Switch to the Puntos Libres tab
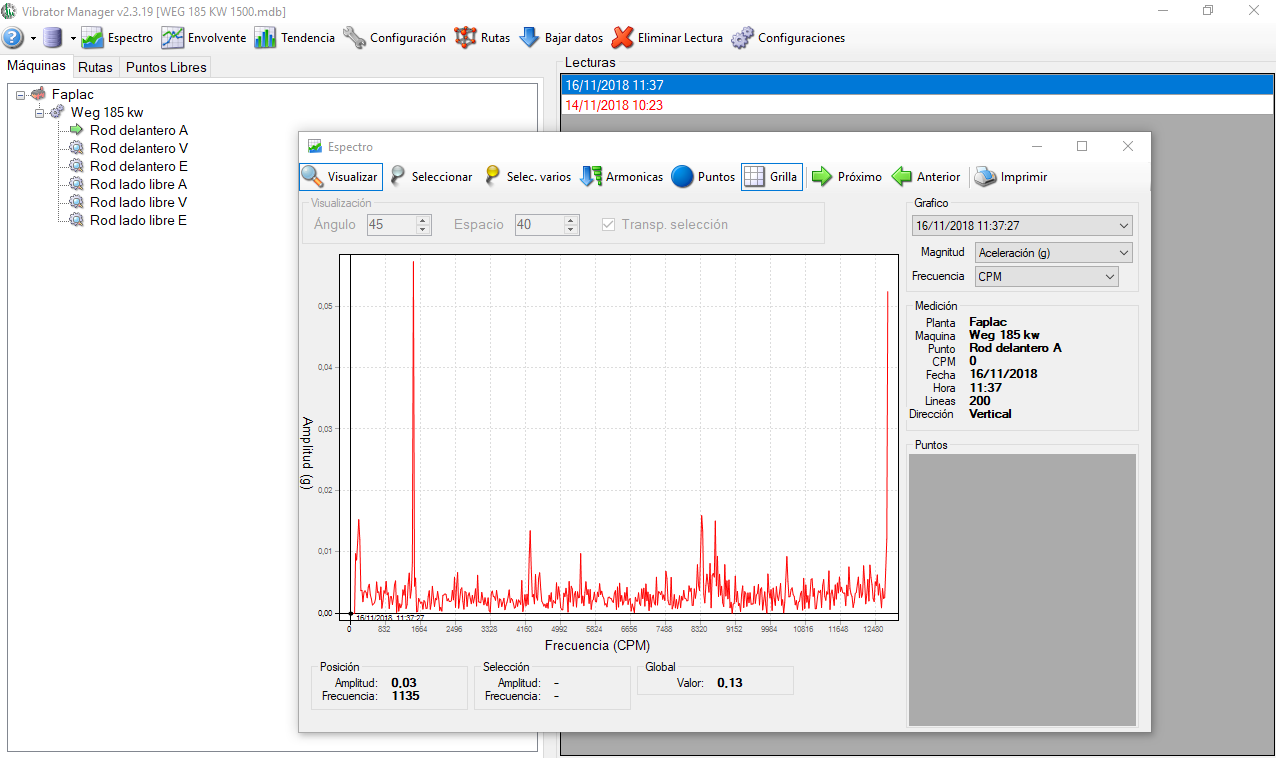1276x758 pixels. (166, 68)
